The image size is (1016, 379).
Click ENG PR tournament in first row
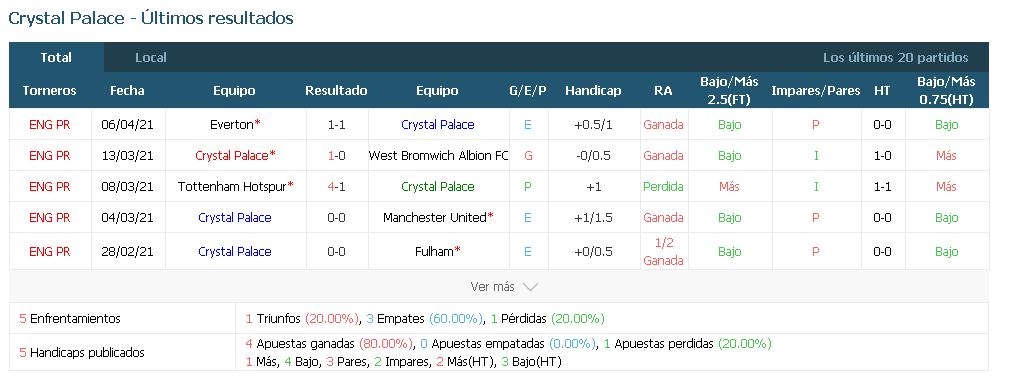50,124
